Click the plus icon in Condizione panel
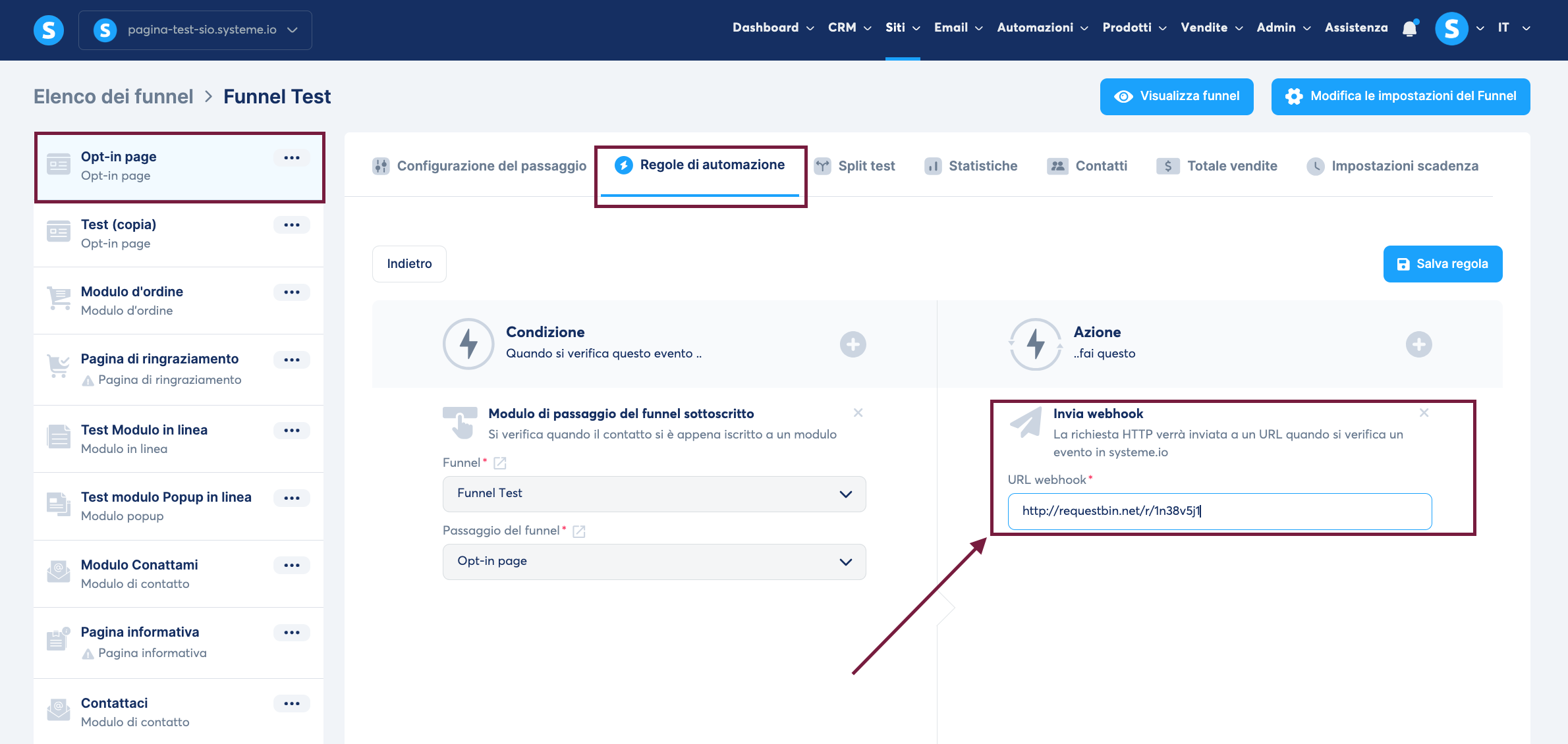The image size is (1568, 744). pyautogui.click(x=853, y=344)
